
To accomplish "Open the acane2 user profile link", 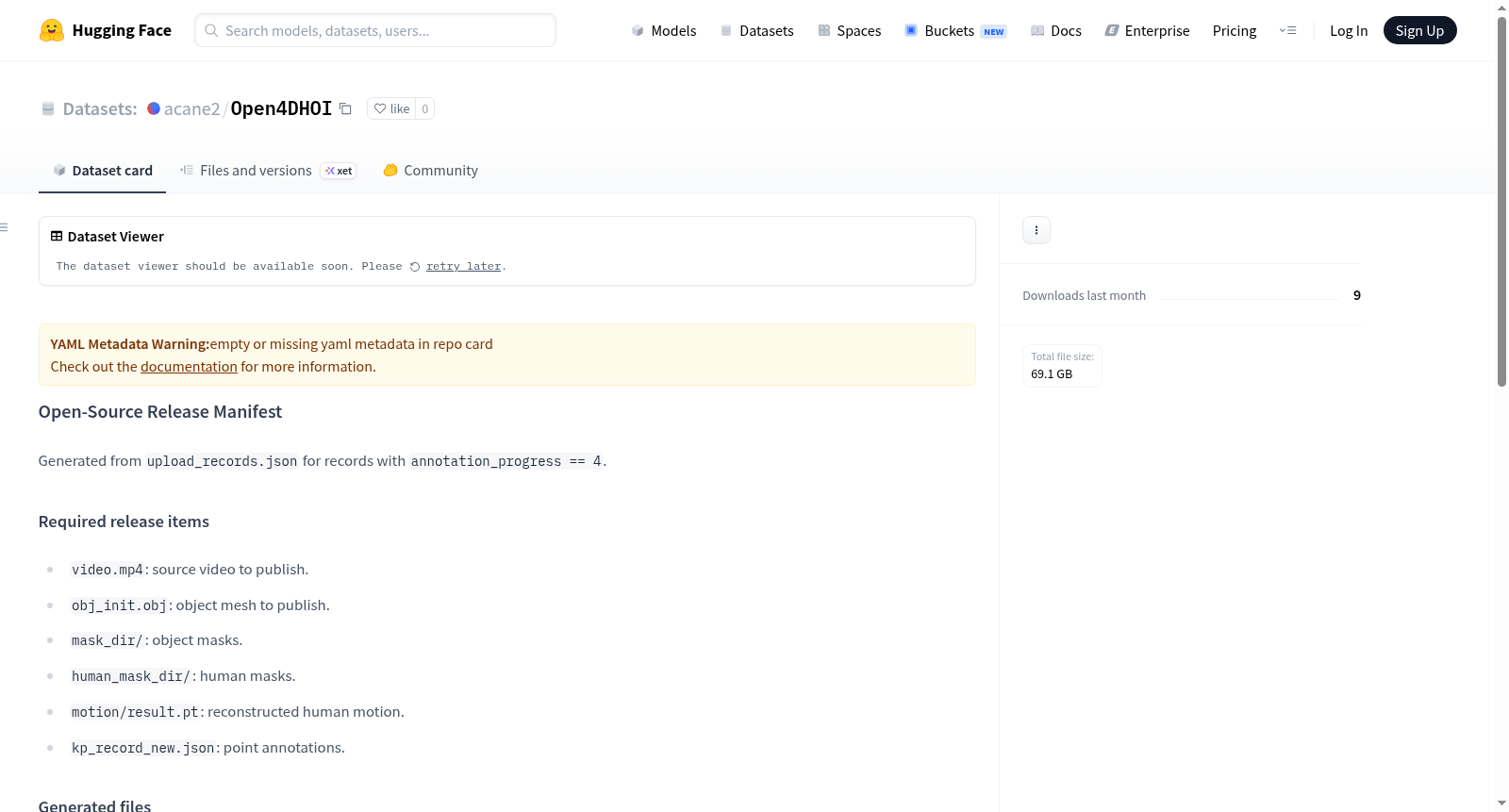I will [x=191, y=108].
